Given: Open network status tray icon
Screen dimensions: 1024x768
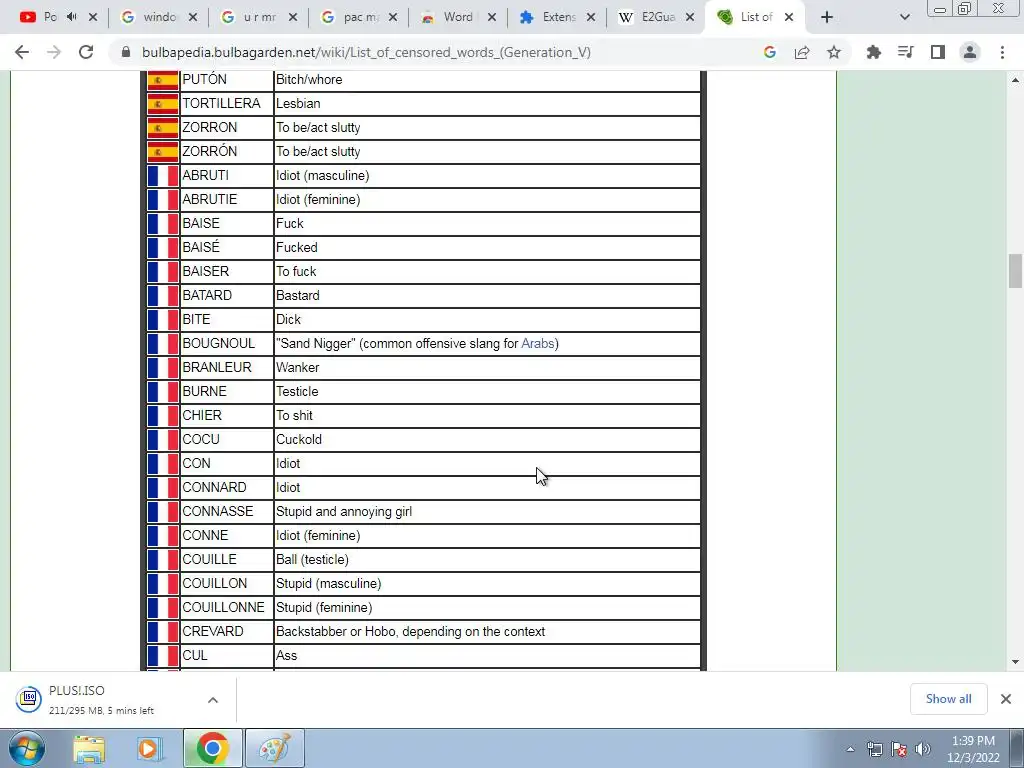Looking at the screenshot, I should [874, 749].
